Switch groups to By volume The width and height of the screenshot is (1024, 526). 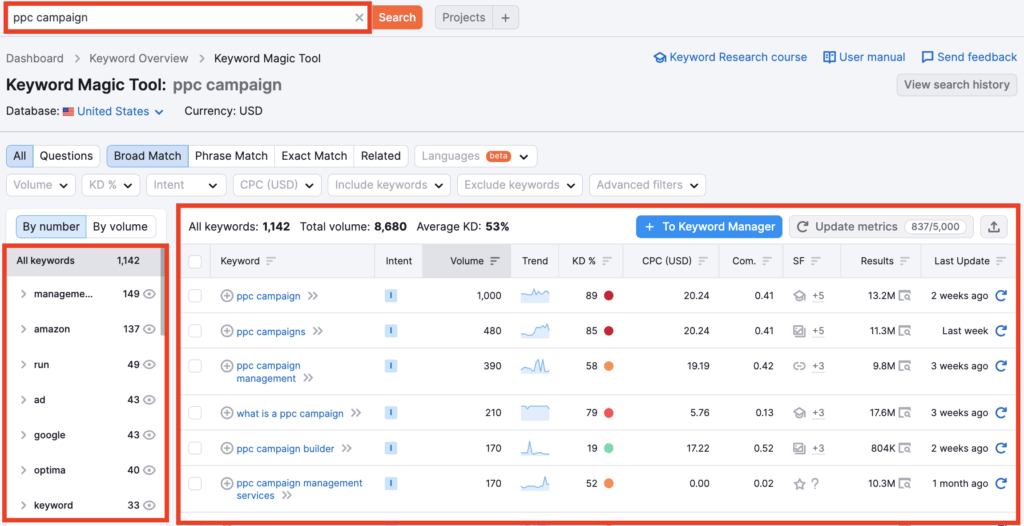[121, 227]
